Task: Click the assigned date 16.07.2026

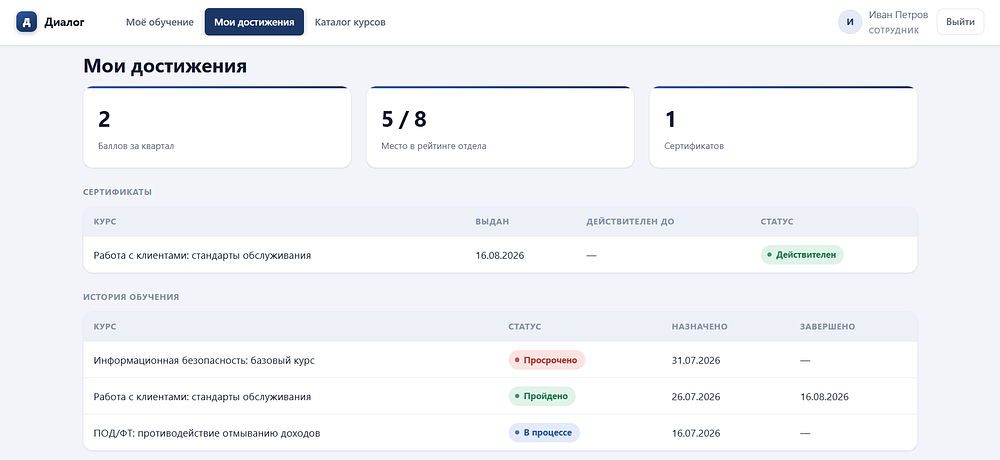Action: coord(696,433)
